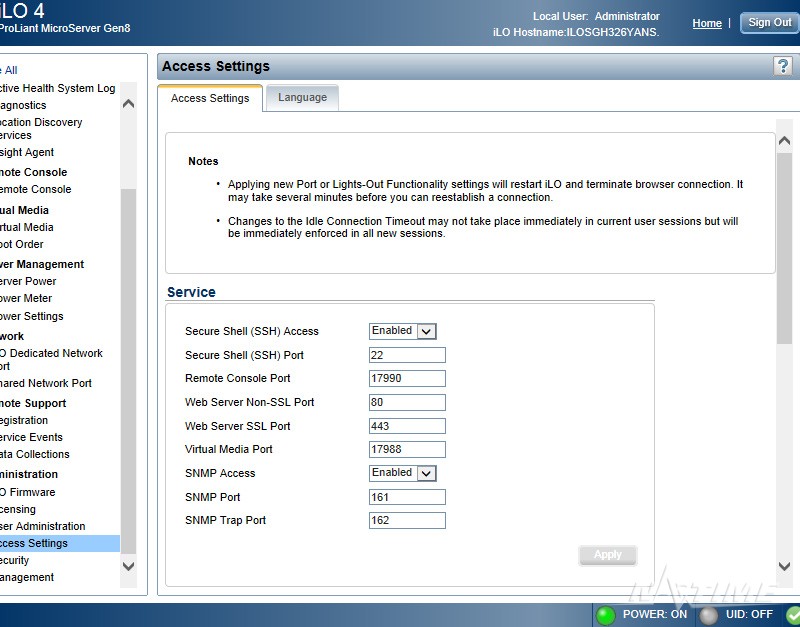Open Licensing in the sidebar
This screenshot has height=627, width=800.
point(18,509)
